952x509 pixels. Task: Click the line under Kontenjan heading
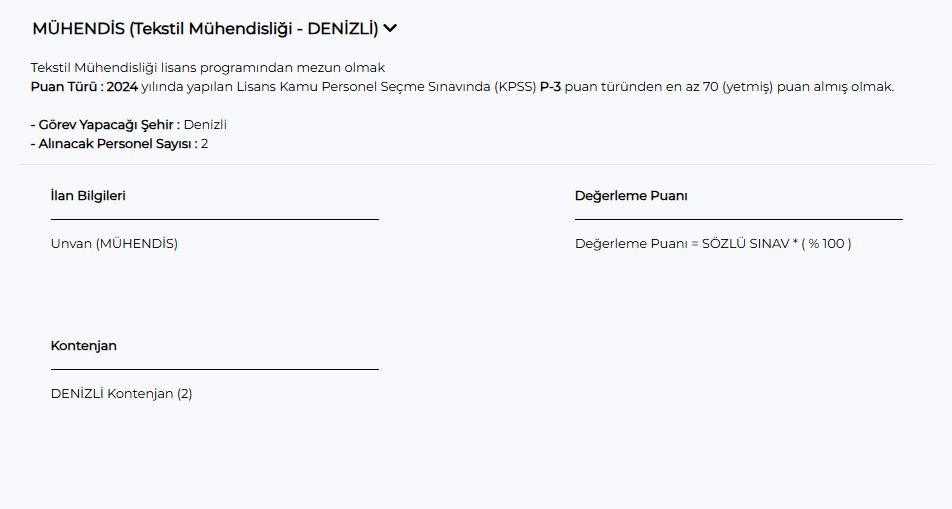(x=214, y=369)
